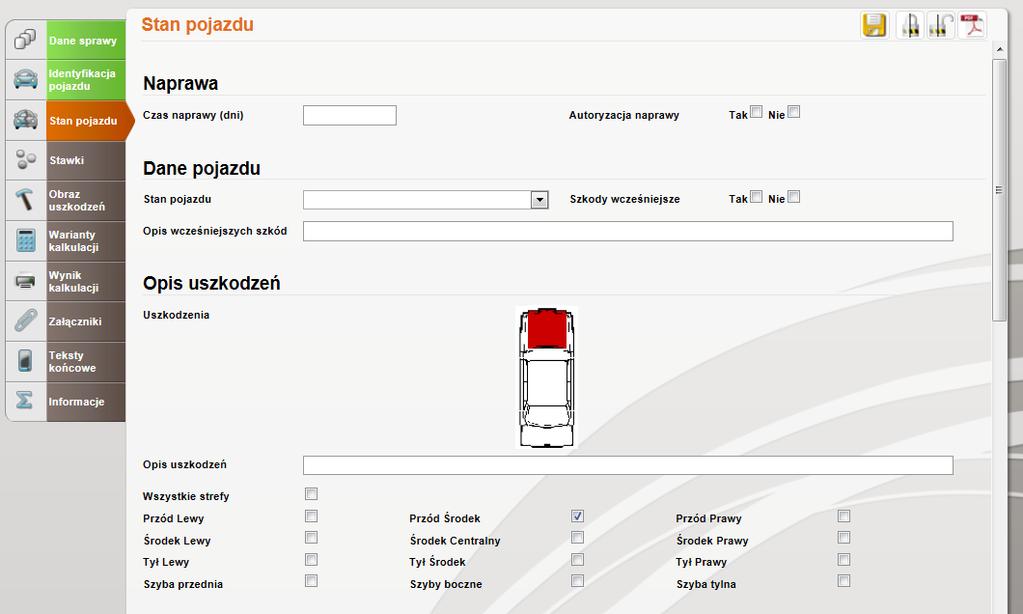1023x614 pixels.
Task: Check Nie for Autoryzacja naprawy
Action: coord(793,112)
